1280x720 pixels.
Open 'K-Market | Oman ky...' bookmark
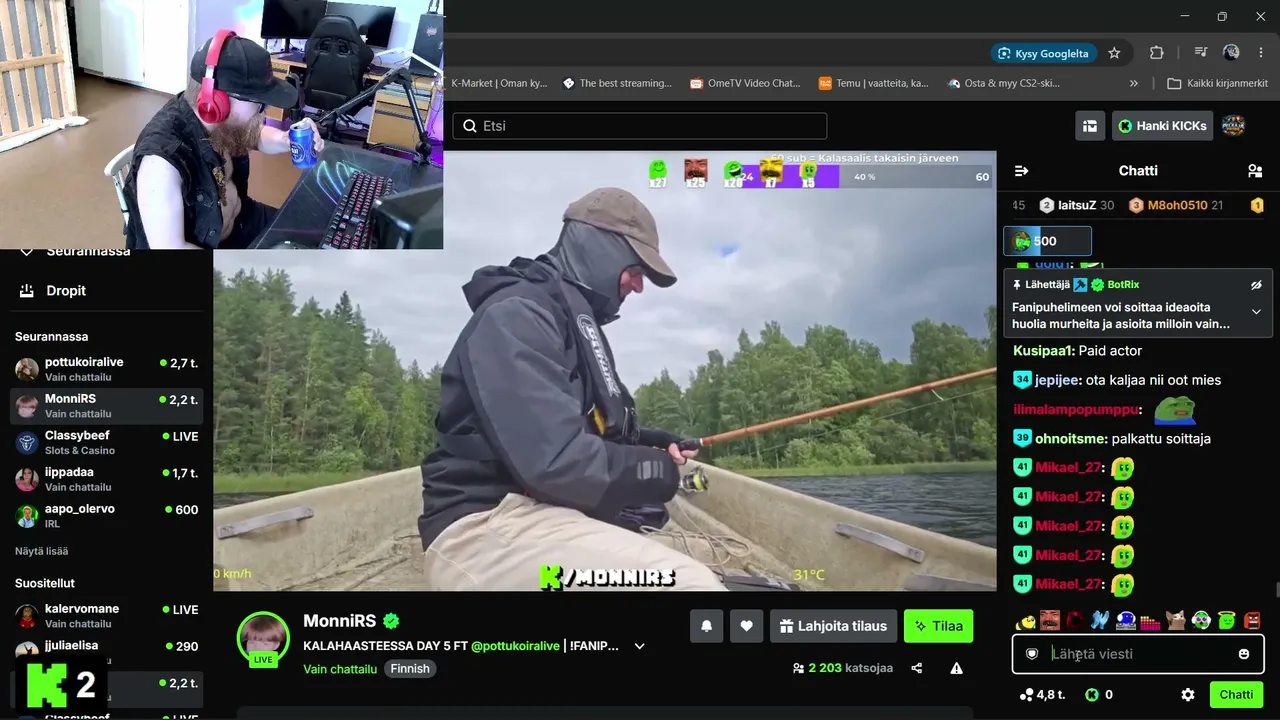pos(499,83)
